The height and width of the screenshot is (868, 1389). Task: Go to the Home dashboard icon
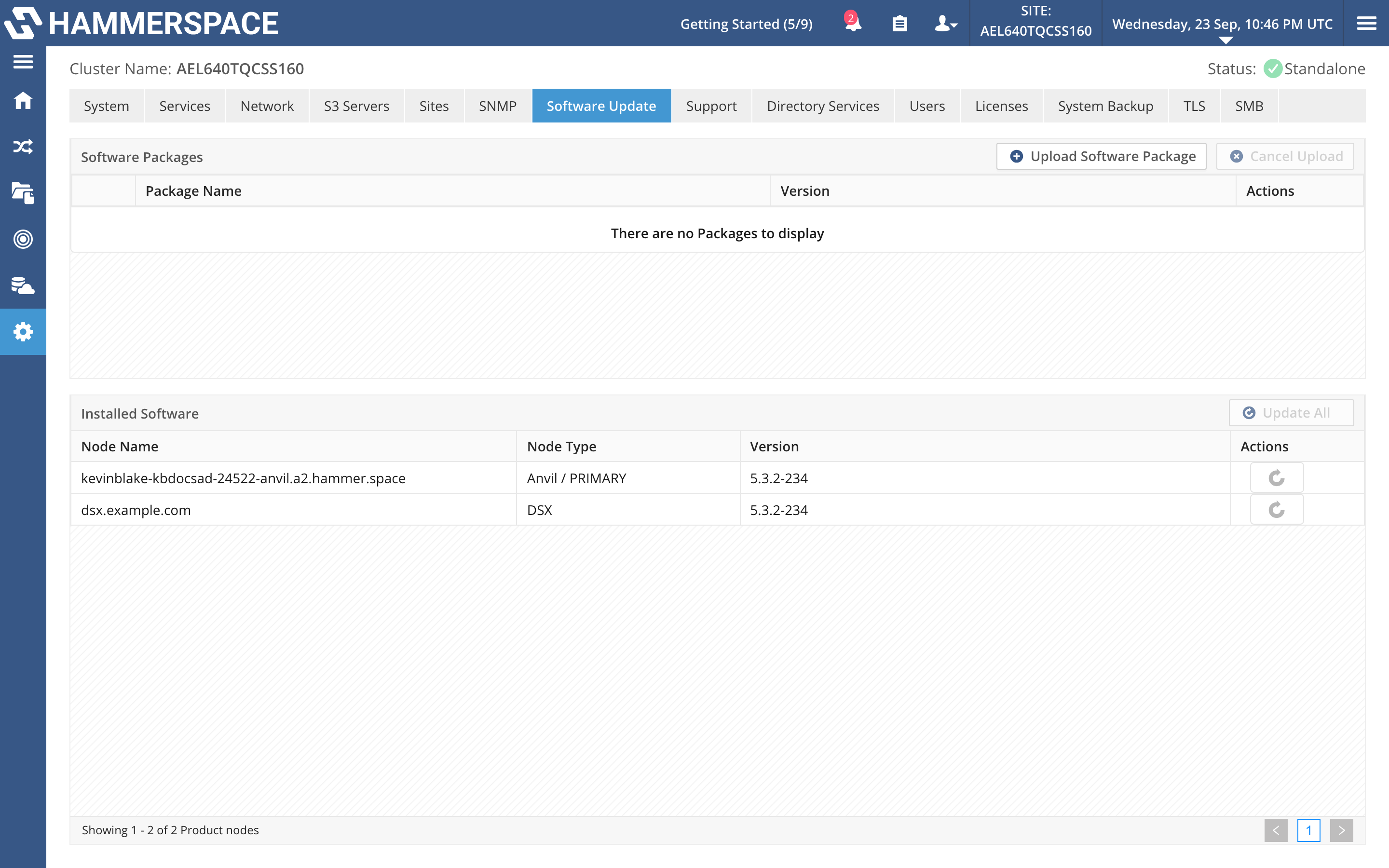[x=23, y=100]
